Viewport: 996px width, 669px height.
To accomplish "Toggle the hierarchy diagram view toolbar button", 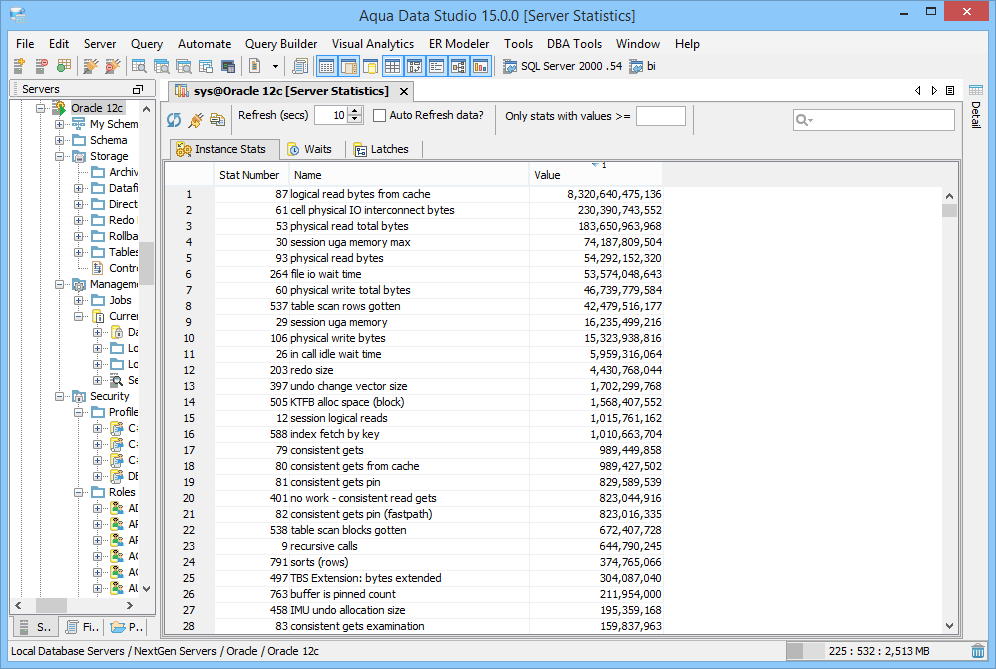I will pos(459,66).
